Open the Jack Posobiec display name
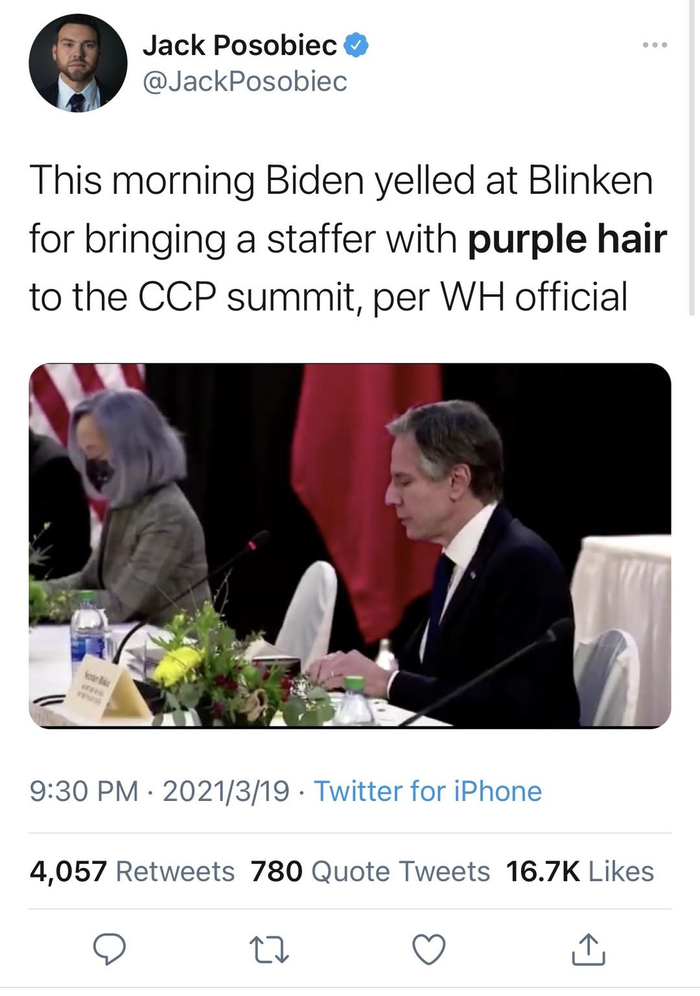Image resolution: width=700 pixels, height=996 pixels. [240, 45]
